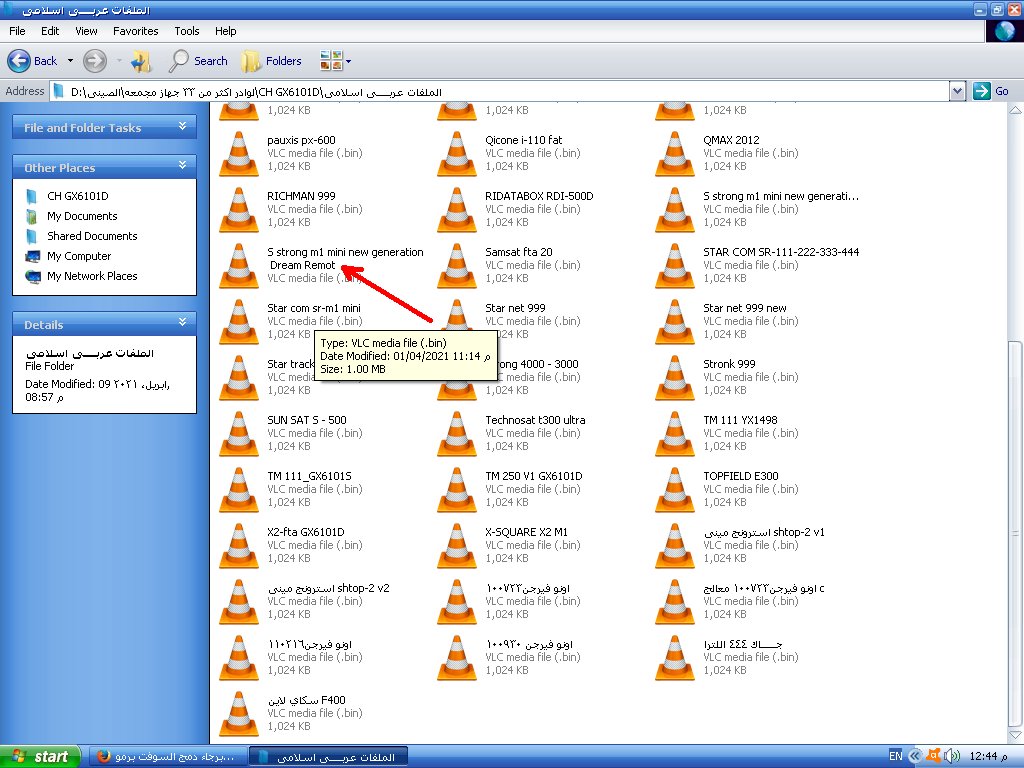Screen dimensions: 1024x768
Task: Click the Go button
Action: point(991,91)
